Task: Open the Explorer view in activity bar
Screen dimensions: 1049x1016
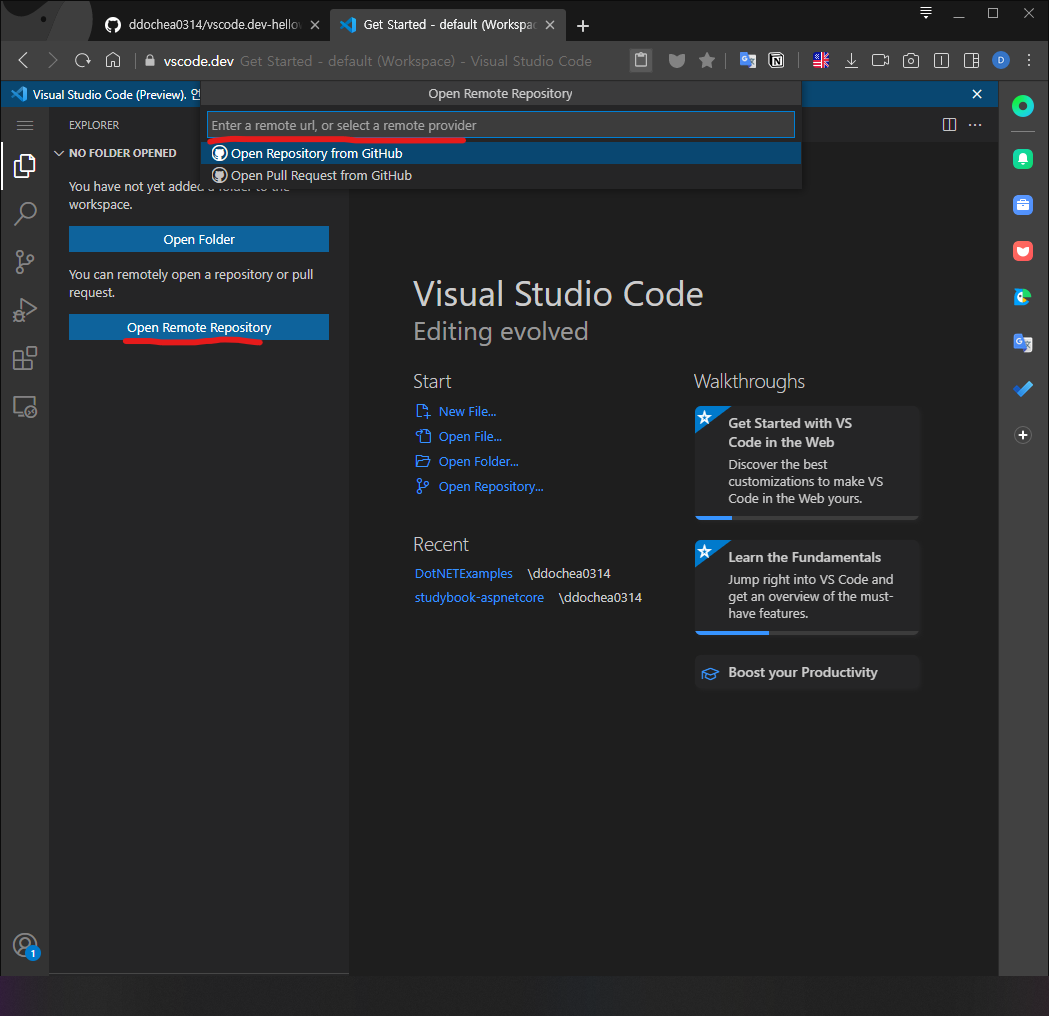Action: 25,166
